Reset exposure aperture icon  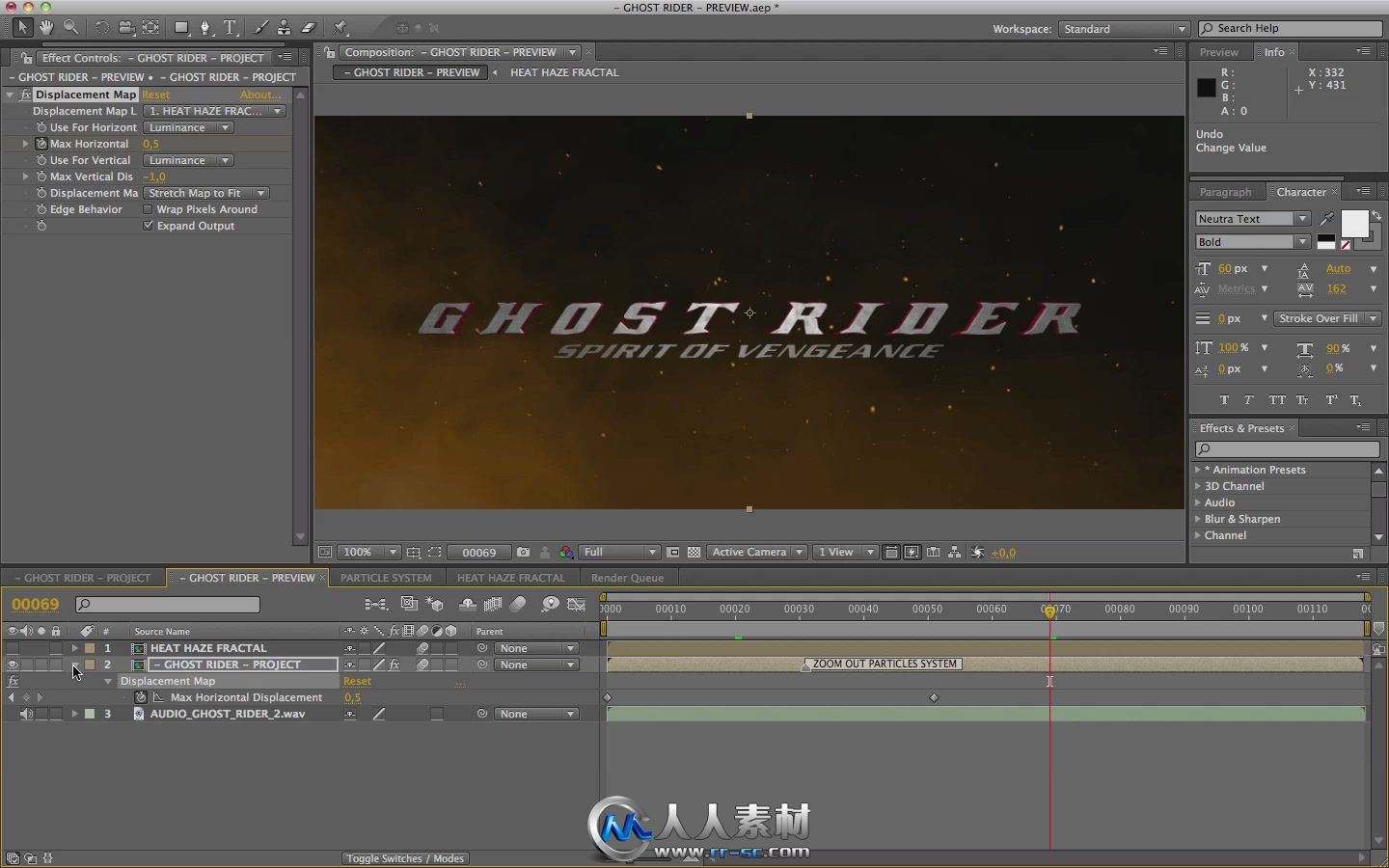tap(978, 553)
